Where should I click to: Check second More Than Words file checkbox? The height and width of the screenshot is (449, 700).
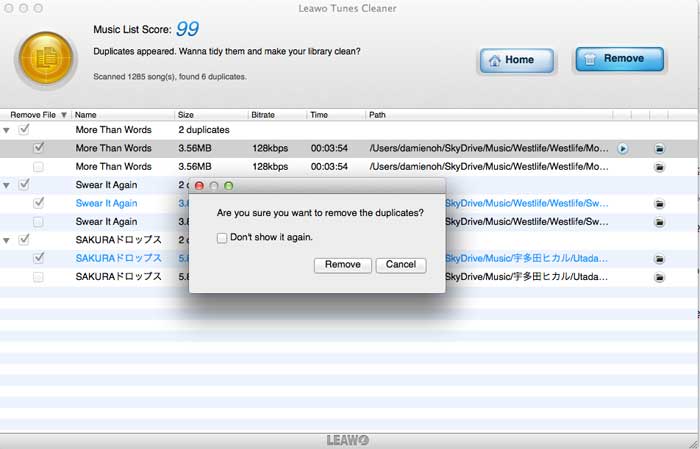pyautogui.click(x=38, y=167)
